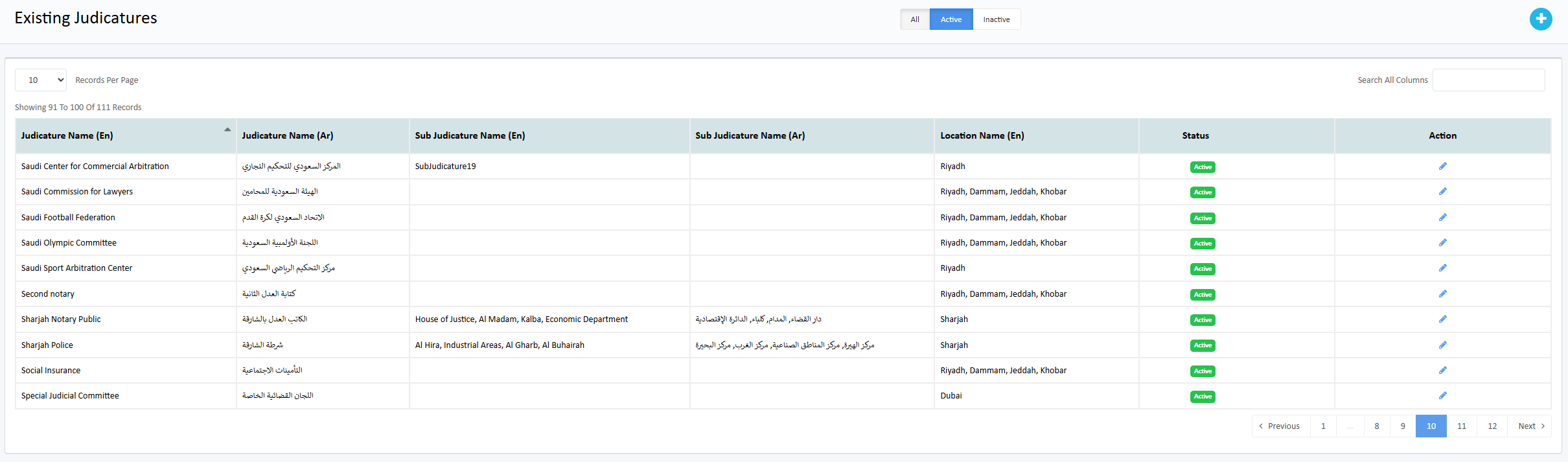Select the Active filter
Image resolution: width=1568 pixels, height=462 pixels.
pyautogui.click(x=951, y=19)
